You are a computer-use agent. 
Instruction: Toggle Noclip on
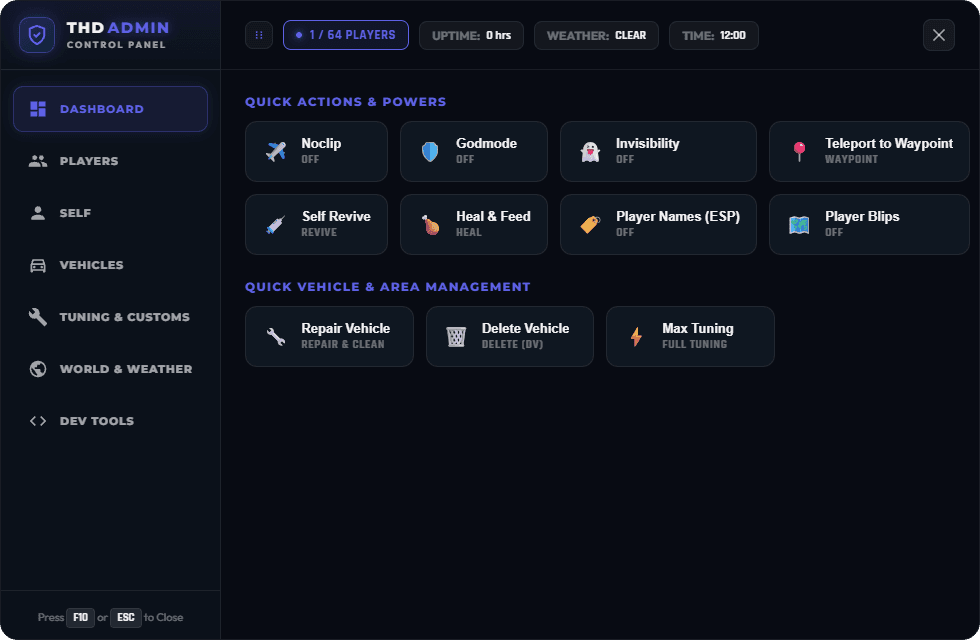tap(316, 151)
